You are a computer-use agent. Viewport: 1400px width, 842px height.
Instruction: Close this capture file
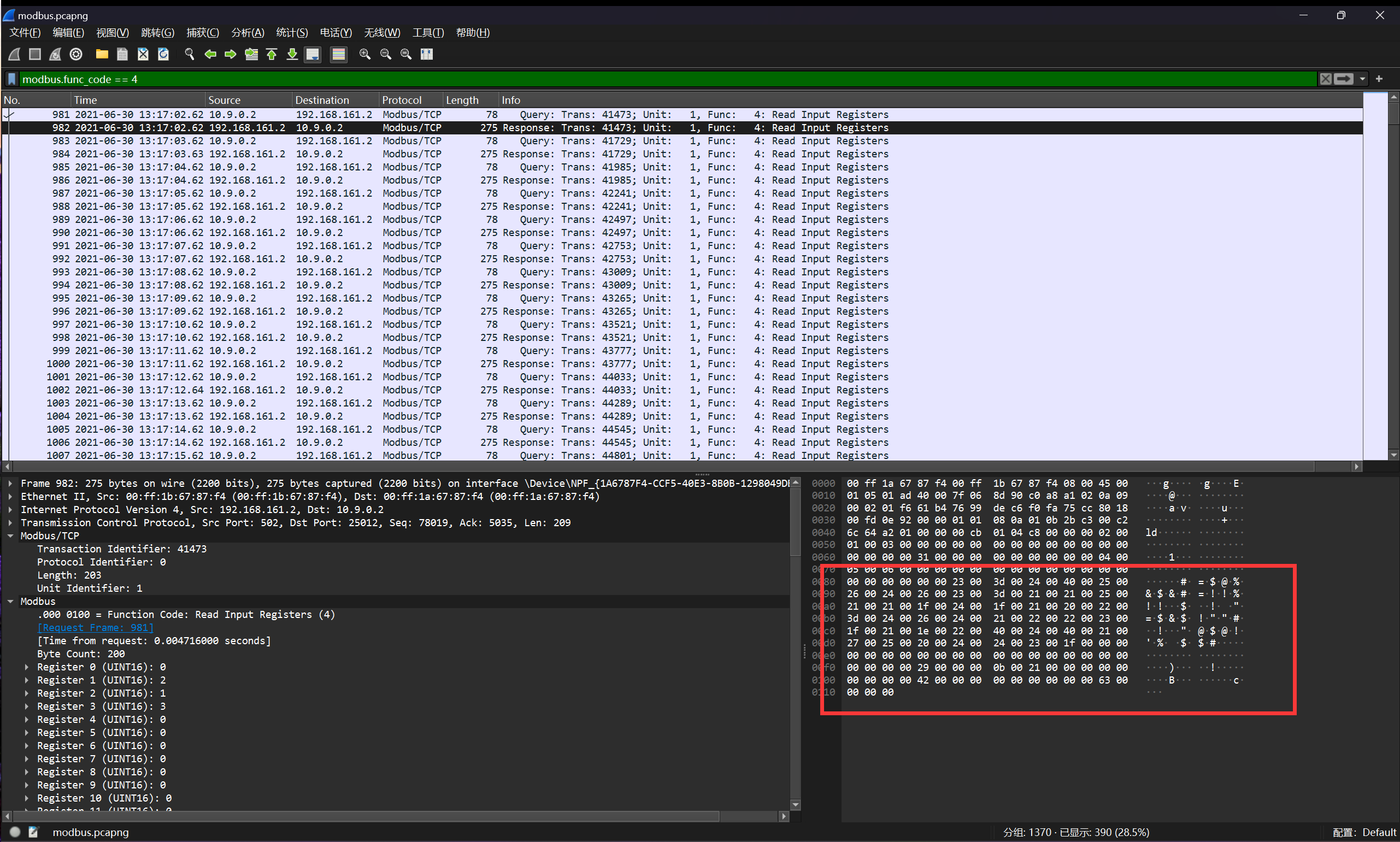(x=143, y=55)
